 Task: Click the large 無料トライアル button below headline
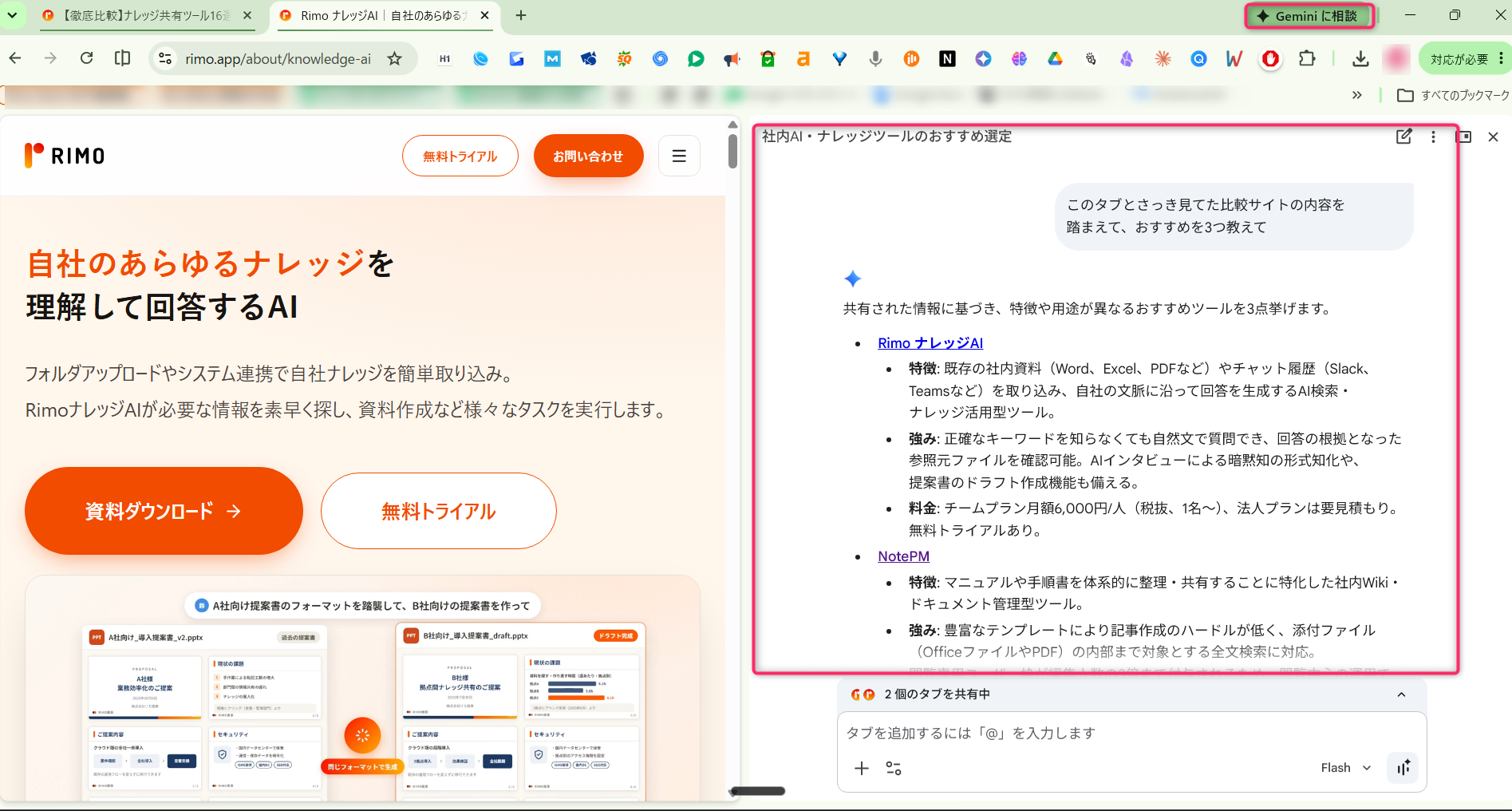(x=438, y=511)
